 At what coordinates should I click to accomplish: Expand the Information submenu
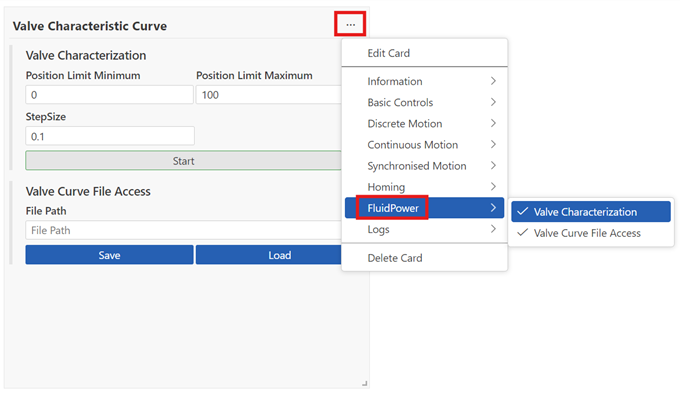424,81
